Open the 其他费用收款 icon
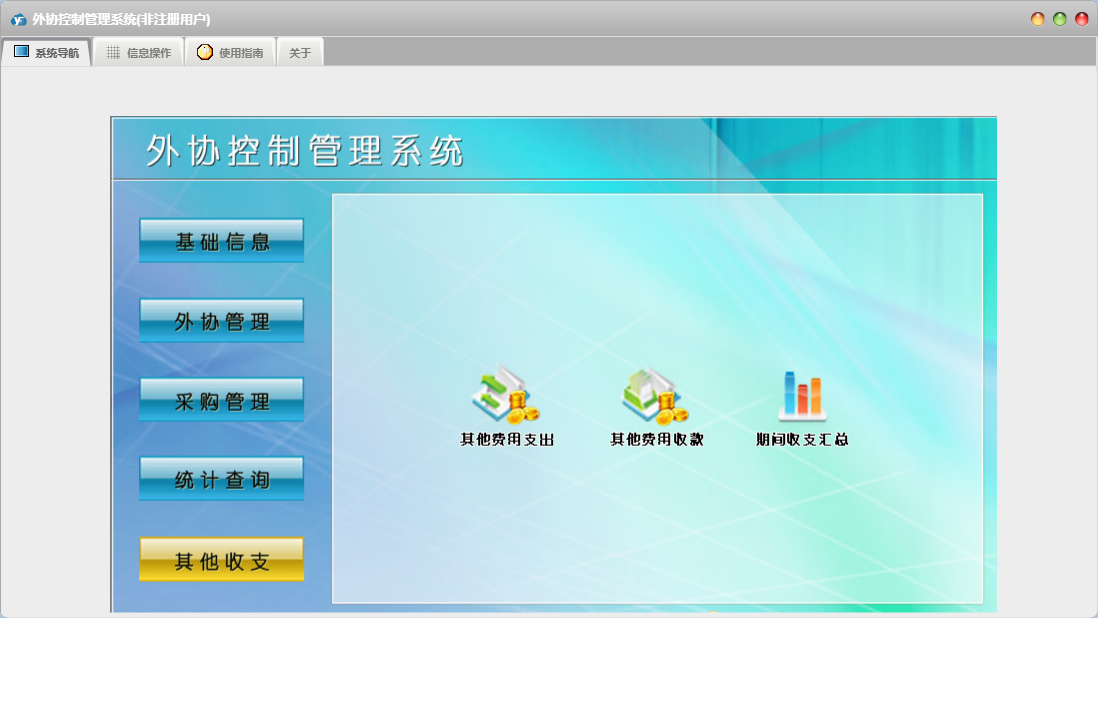This screenshot has height=719, width=1098. 656,396
